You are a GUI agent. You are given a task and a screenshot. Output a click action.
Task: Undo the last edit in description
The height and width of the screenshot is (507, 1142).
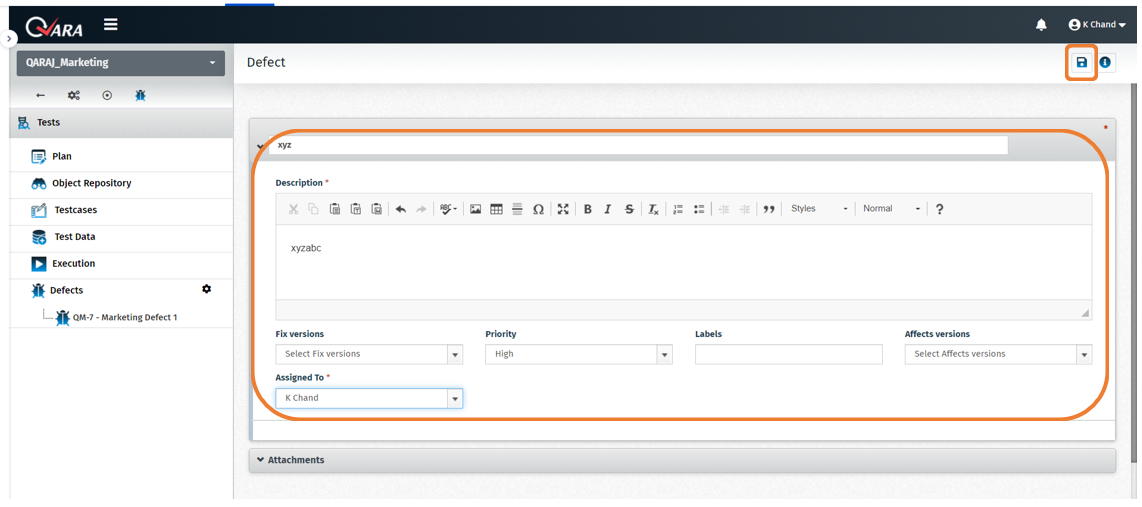(x=401, y=209)
